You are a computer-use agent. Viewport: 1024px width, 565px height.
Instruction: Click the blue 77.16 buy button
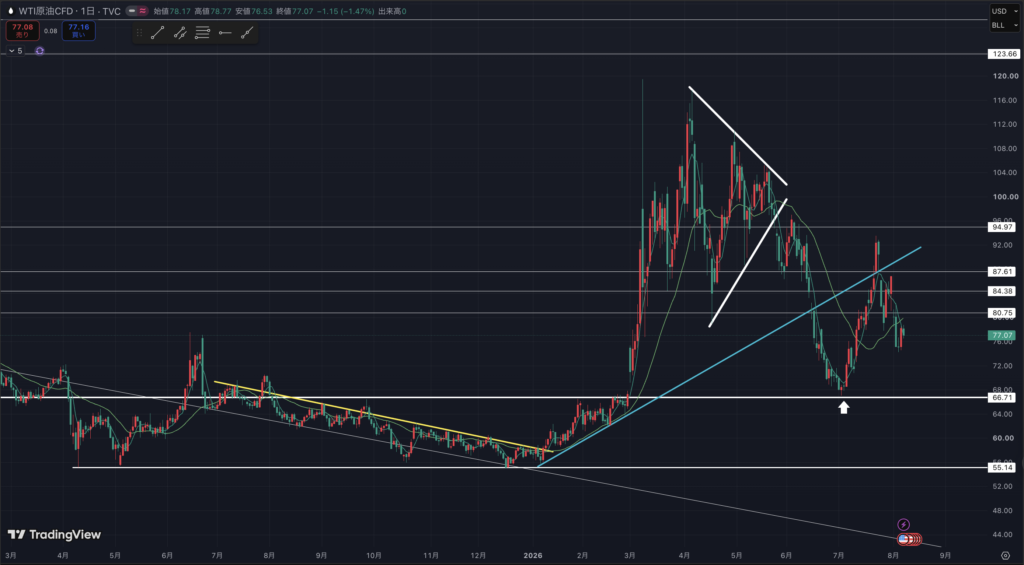(x=78, y=31)
